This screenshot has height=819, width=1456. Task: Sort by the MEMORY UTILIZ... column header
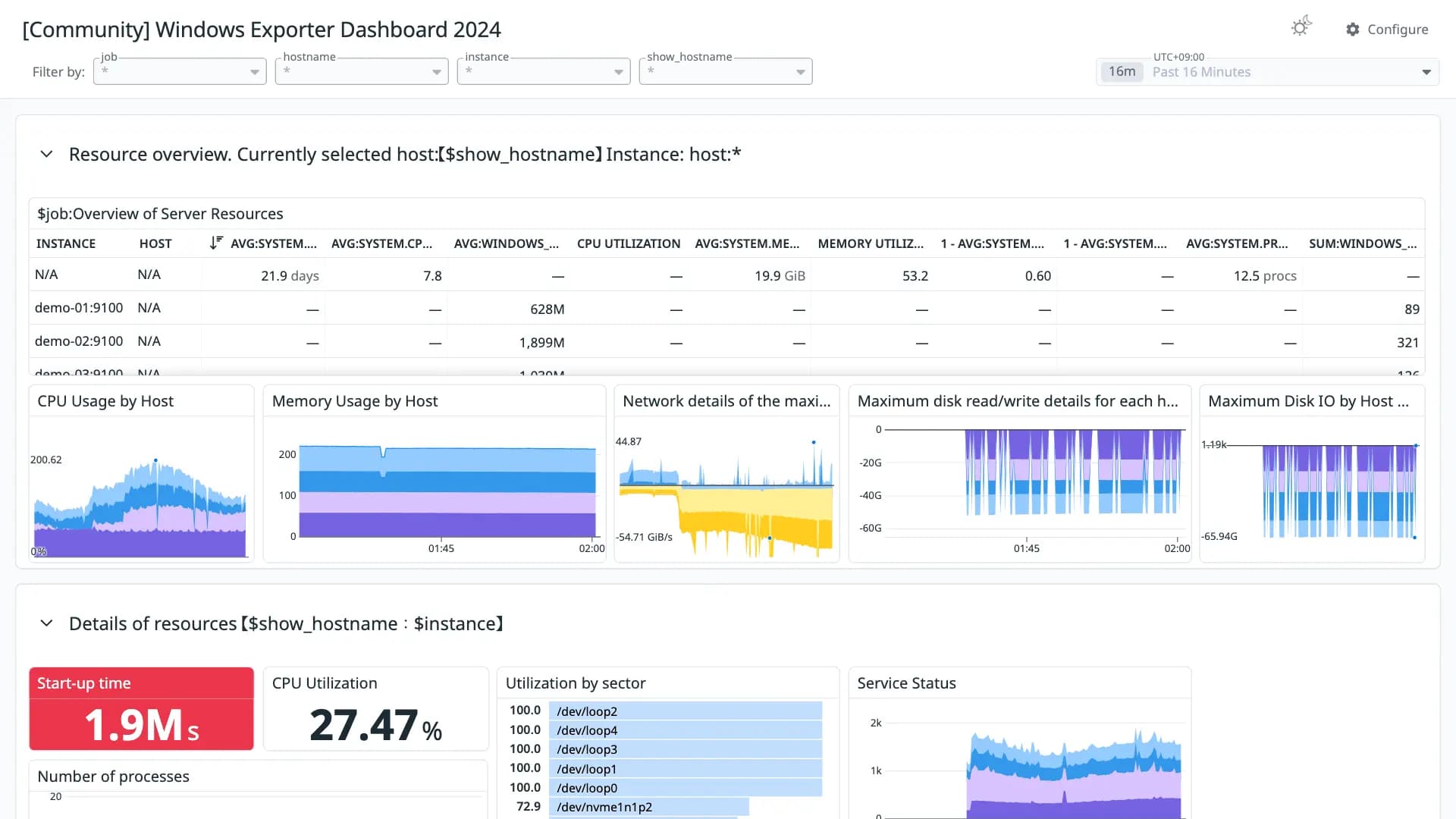click(x=871, y=243)
